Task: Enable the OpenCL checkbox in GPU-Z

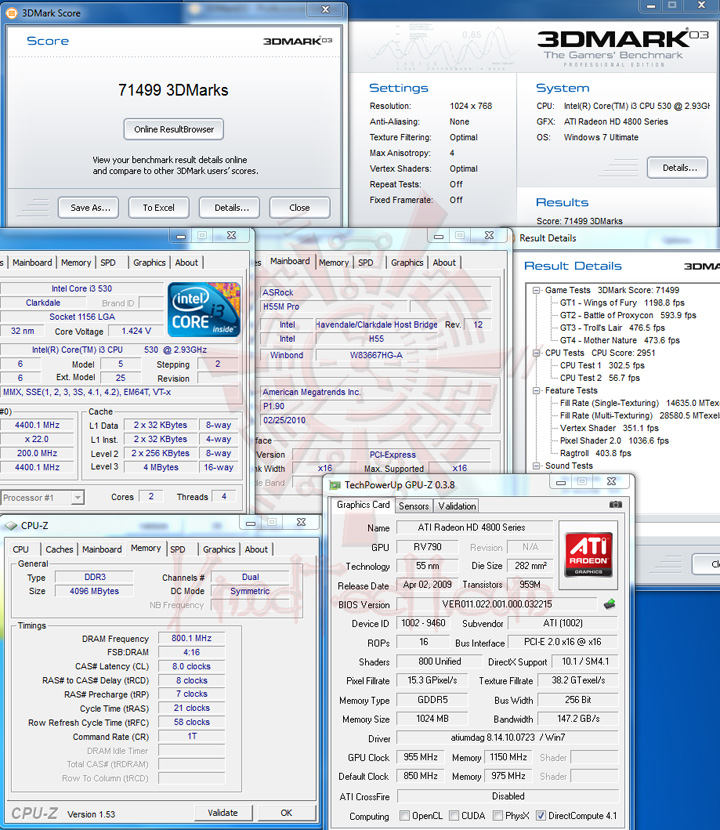Action: point(404,815)
